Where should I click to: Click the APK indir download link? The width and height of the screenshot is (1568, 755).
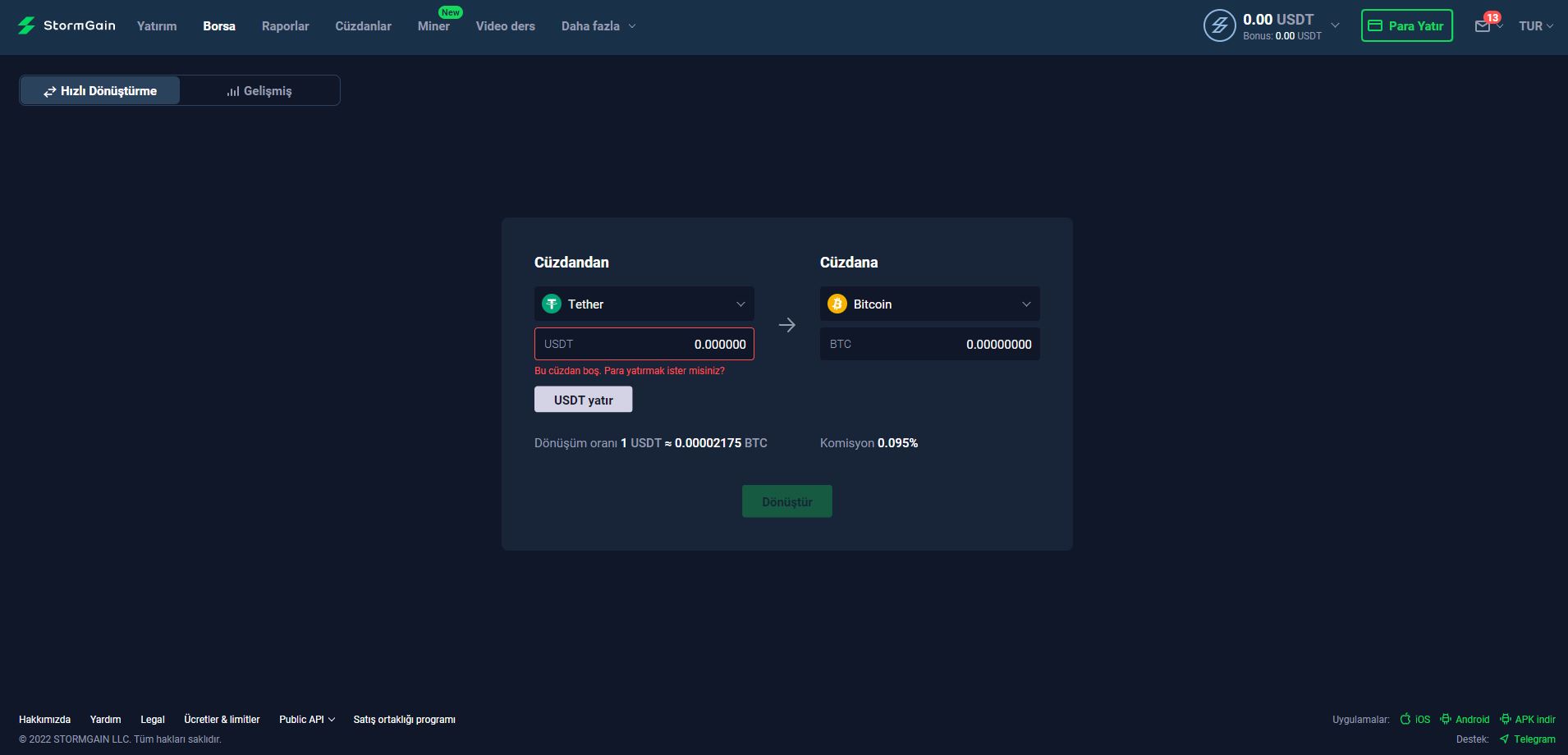point(1528,720)
